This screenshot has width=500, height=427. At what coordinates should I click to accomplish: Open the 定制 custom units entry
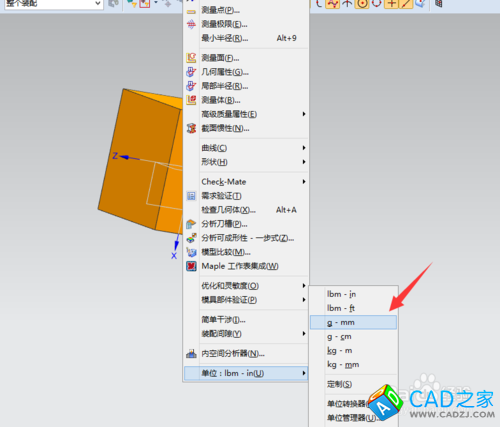[353, 384]
